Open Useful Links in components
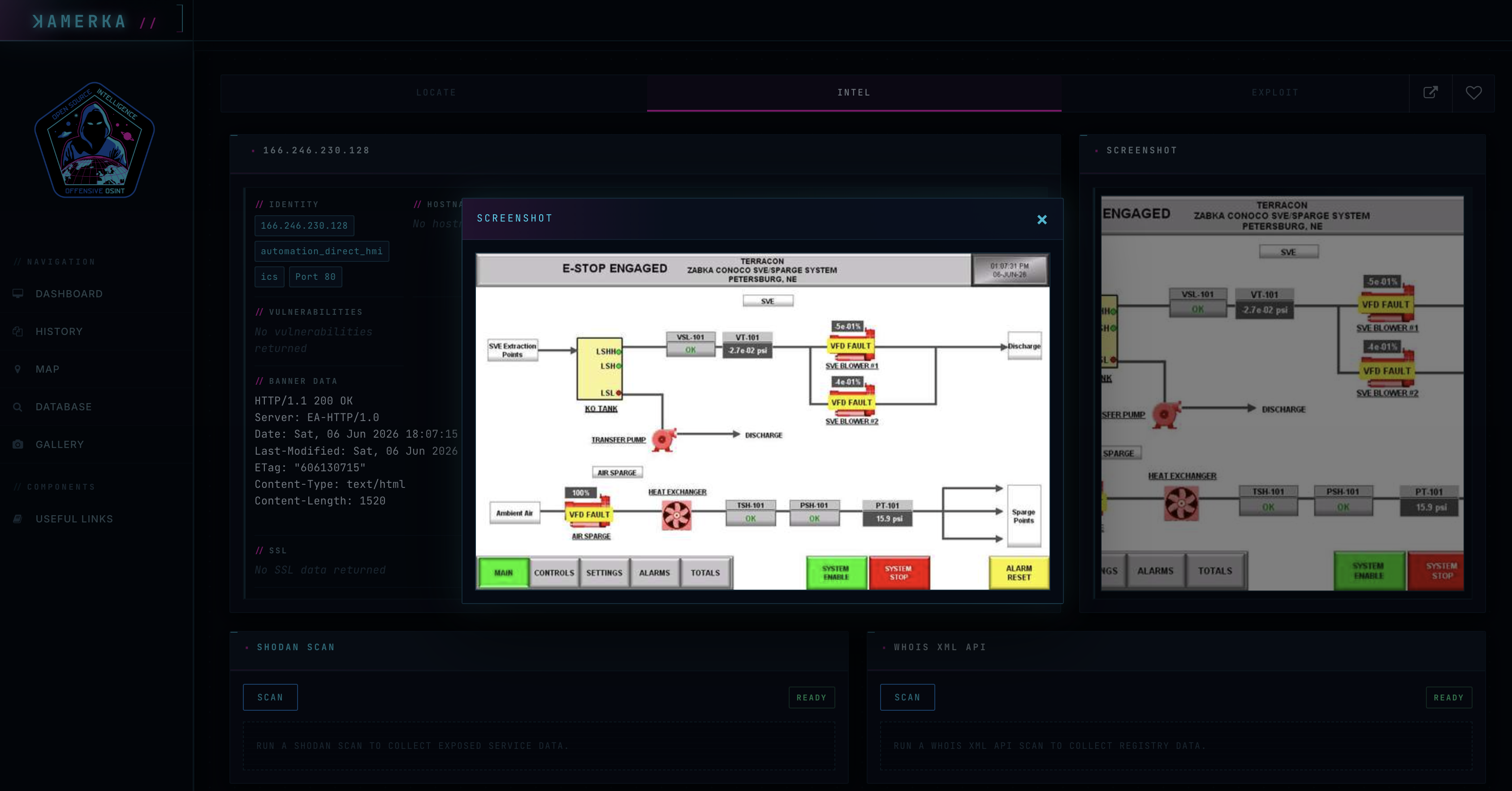The width and height of the screenshot is (1512, 791). [x=74, y=518]
